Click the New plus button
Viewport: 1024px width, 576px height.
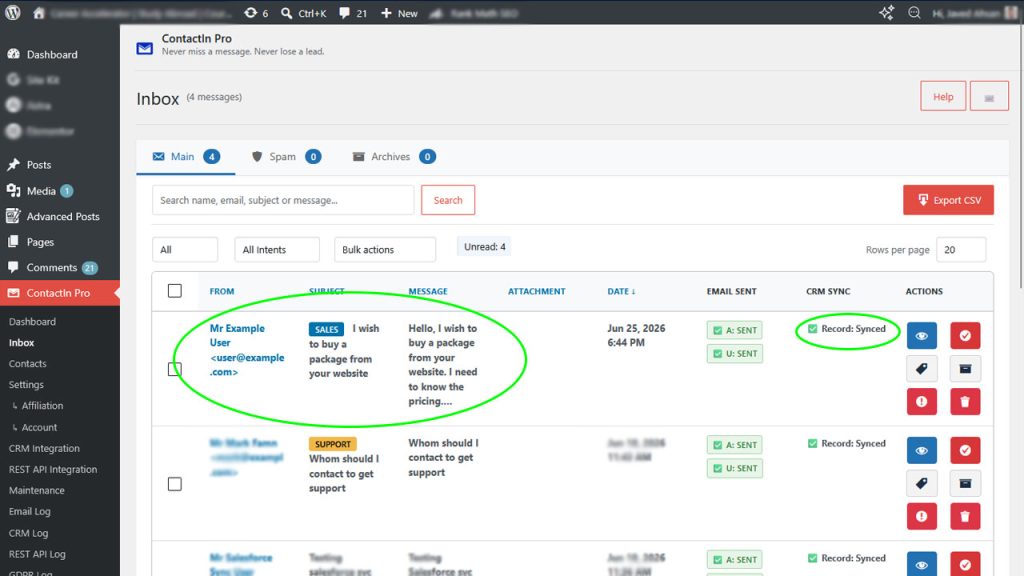(x=399, y=12)
